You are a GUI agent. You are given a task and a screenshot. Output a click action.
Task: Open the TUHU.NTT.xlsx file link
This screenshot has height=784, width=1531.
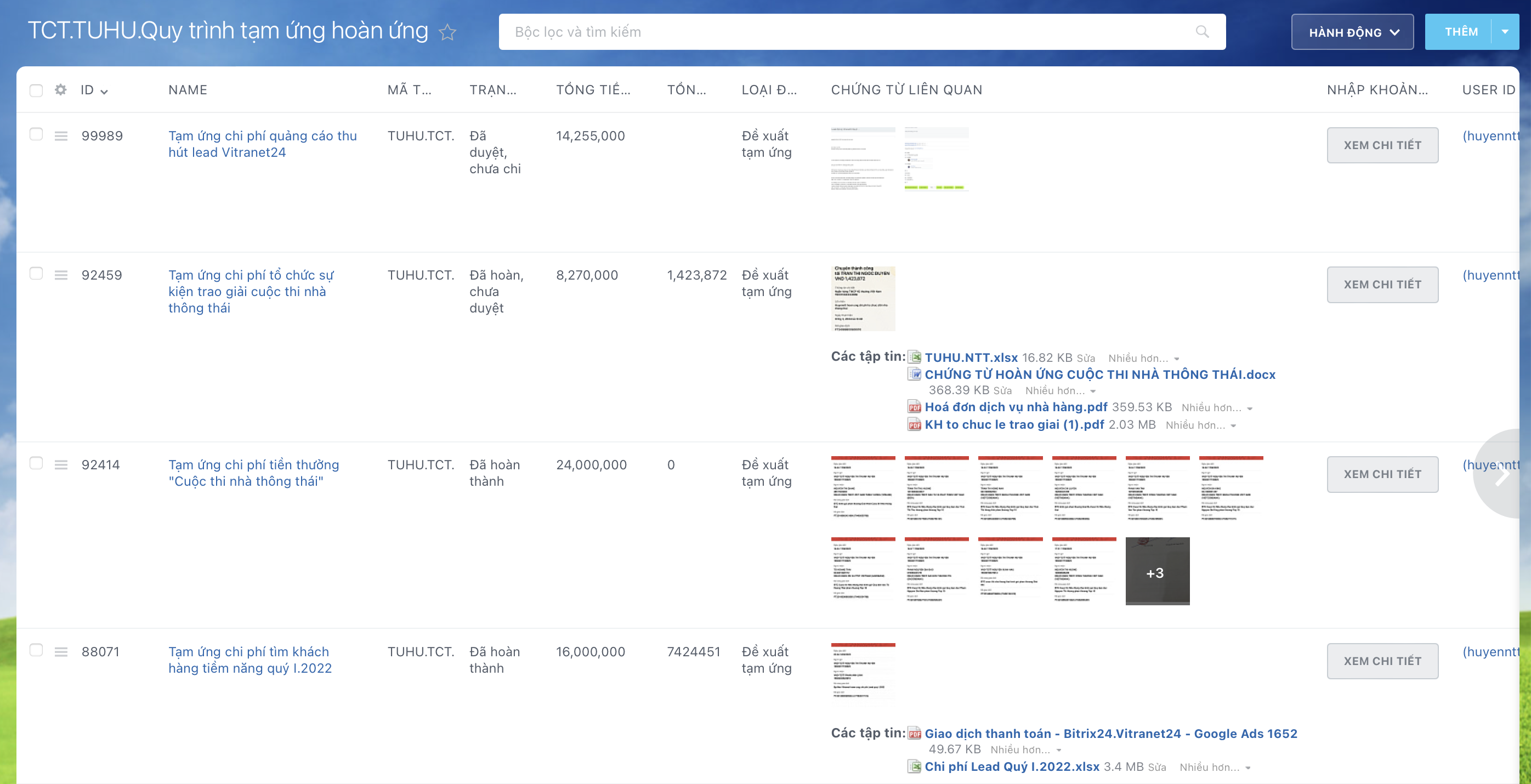971,357
